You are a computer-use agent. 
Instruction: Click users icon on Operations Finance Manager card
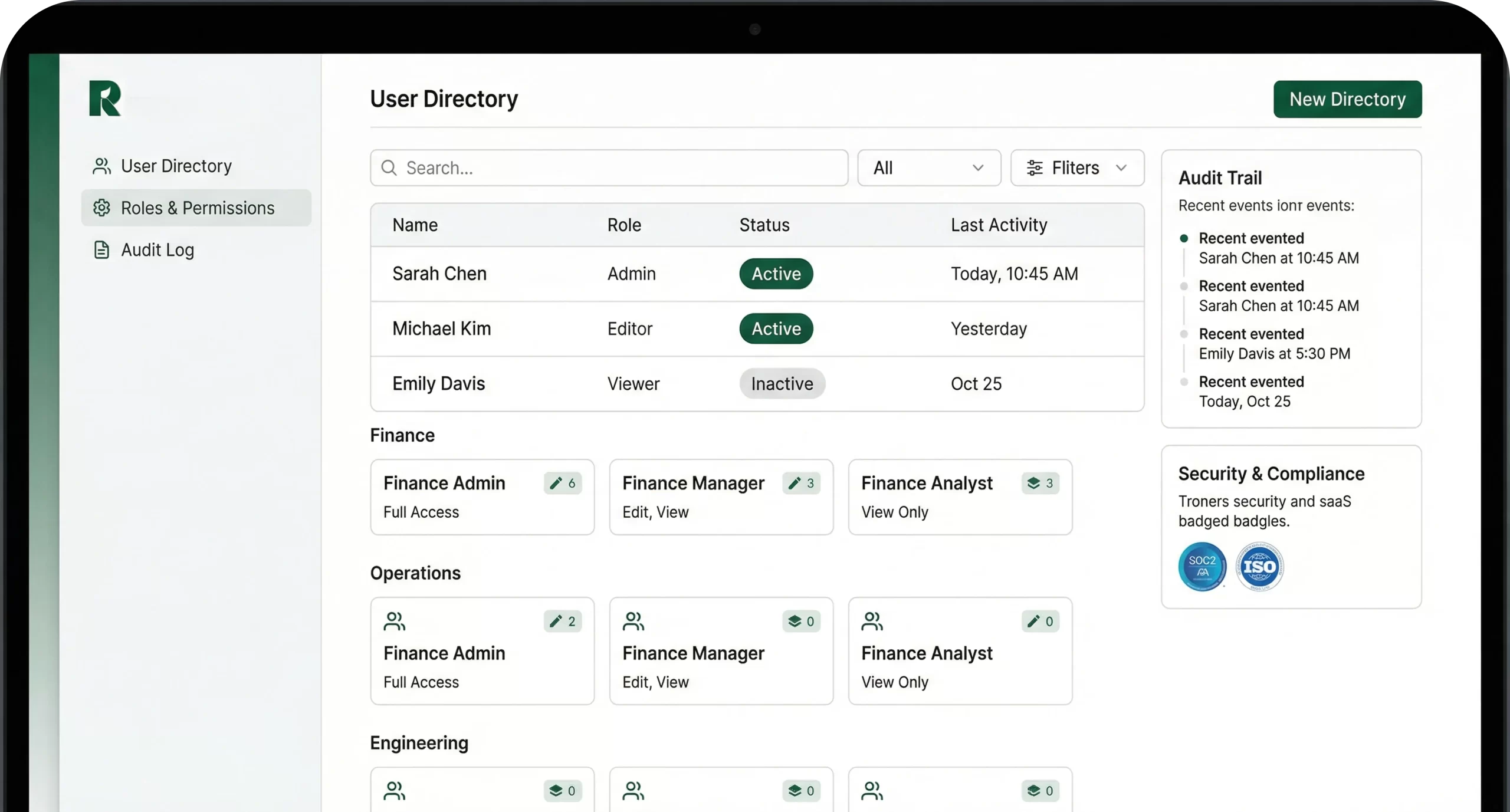(633, 621)
